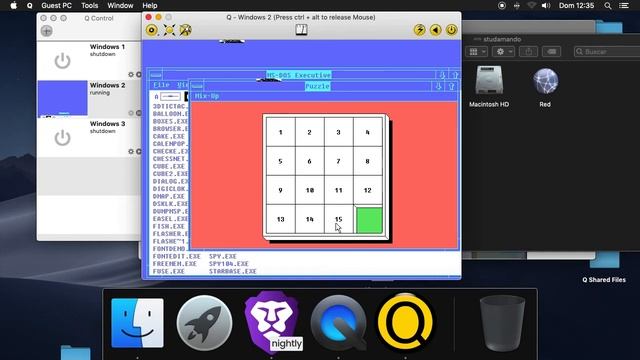The width and height of the screenshot is (640, 360).
Task: Select FONTEDIT.EXE in file list
Action: coord(177,256)
